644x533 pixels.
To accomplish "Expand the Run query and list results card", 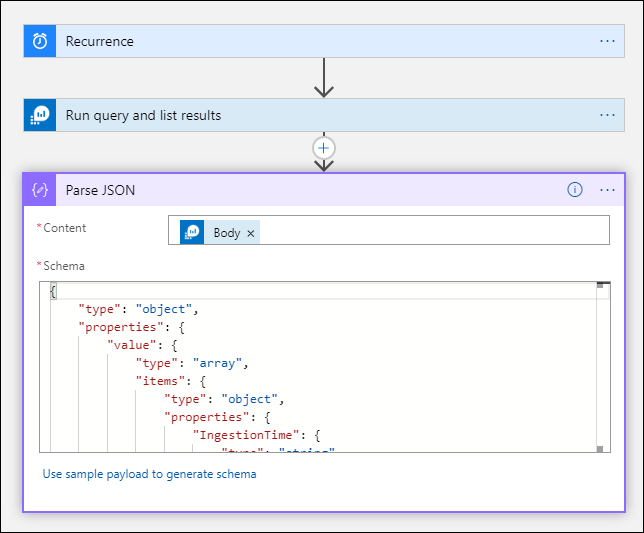I will click(x=300, y=115).
